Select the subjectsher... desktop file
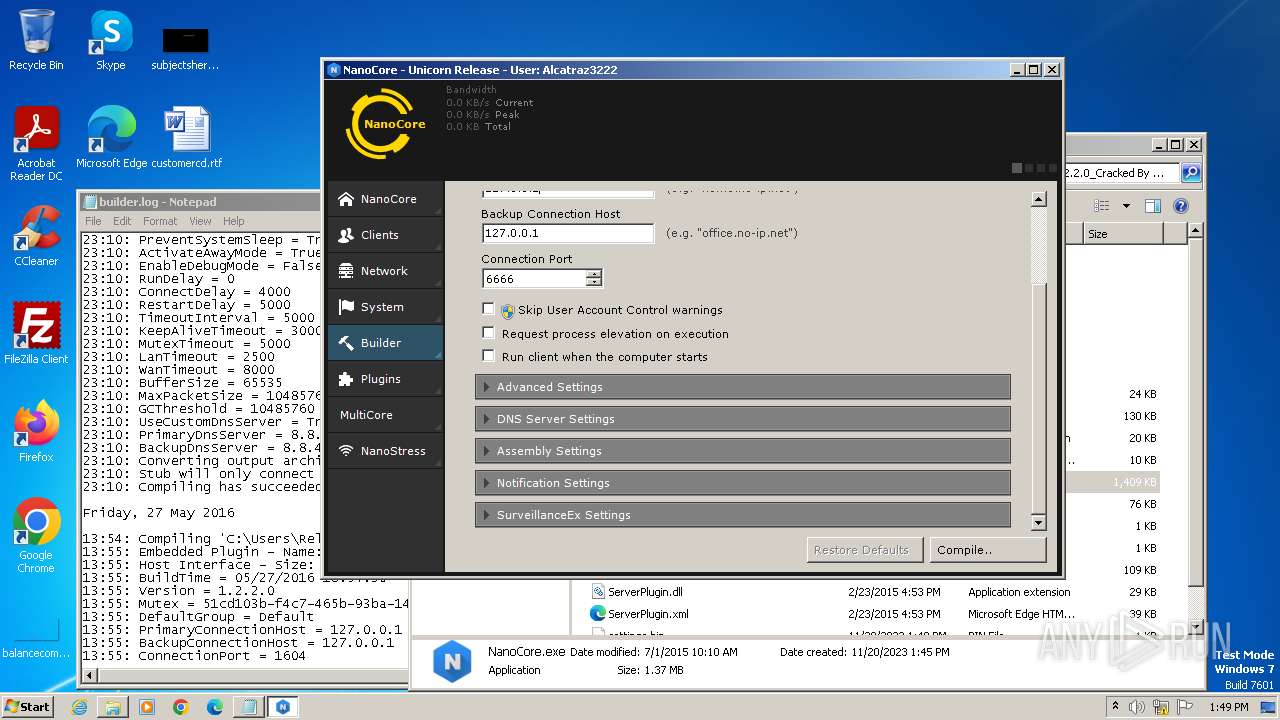This screenshot has width=1280, height=720. pyautogui.click(x=185, y=47)
